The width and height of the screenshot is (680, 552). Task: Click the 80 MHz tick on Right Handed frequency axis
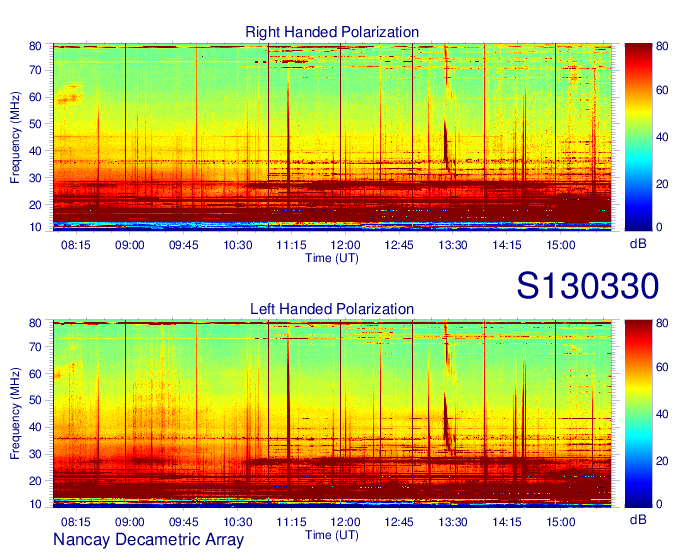tap(35, 46)
